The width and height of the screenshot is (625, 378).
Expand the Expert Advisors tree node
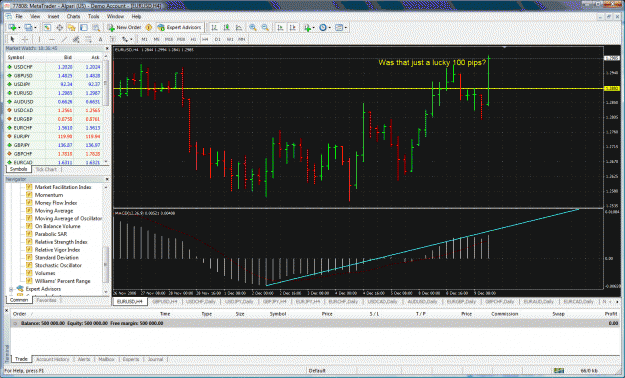click(x=11, y=289)
